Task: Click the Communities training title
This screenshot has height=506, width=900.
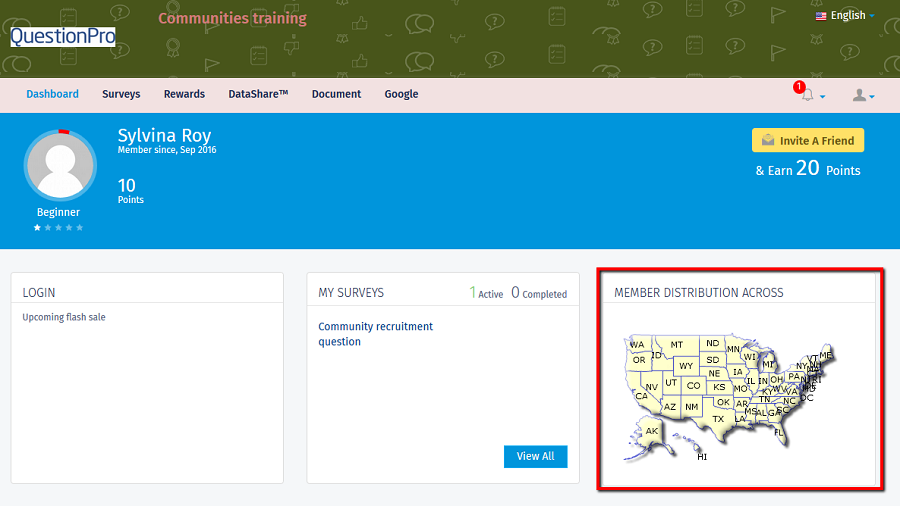Action: 232,18
